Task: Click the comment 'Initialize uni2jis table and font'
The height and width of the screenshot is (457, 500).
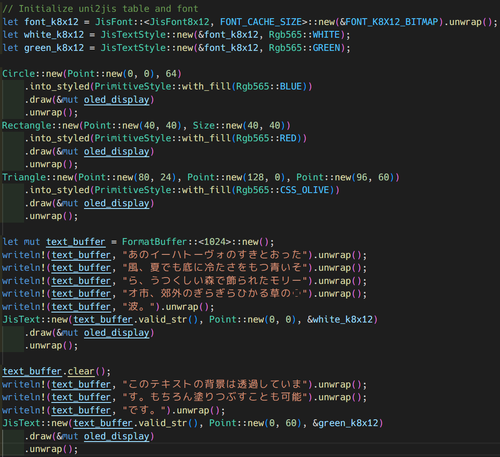Action: [108, 9]
